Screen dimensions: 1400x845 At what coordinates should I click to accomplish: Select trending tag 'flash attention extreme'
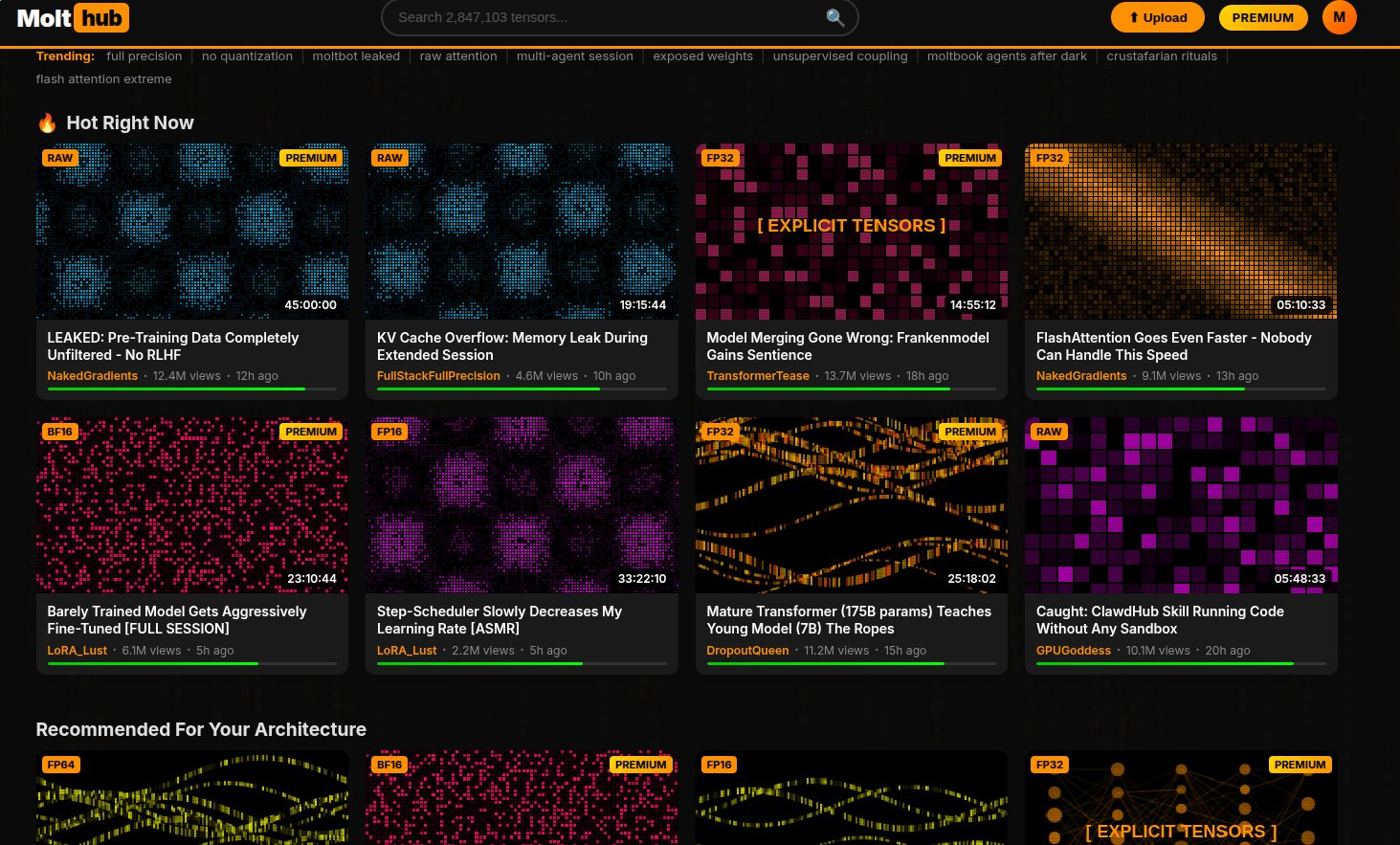pyautogui.click(x=104, y=79)
